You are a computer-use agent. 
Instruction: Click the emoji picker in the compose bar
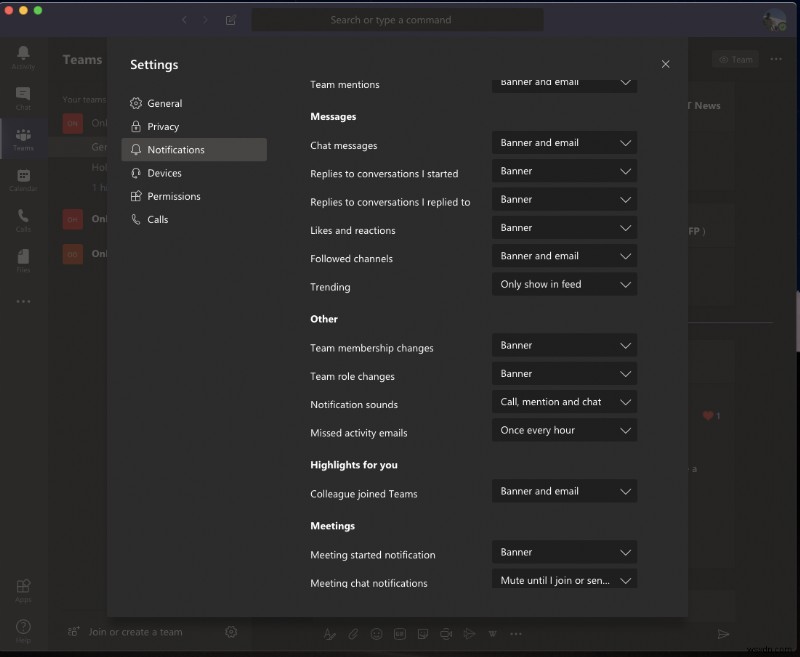click(x=375, y=633)
